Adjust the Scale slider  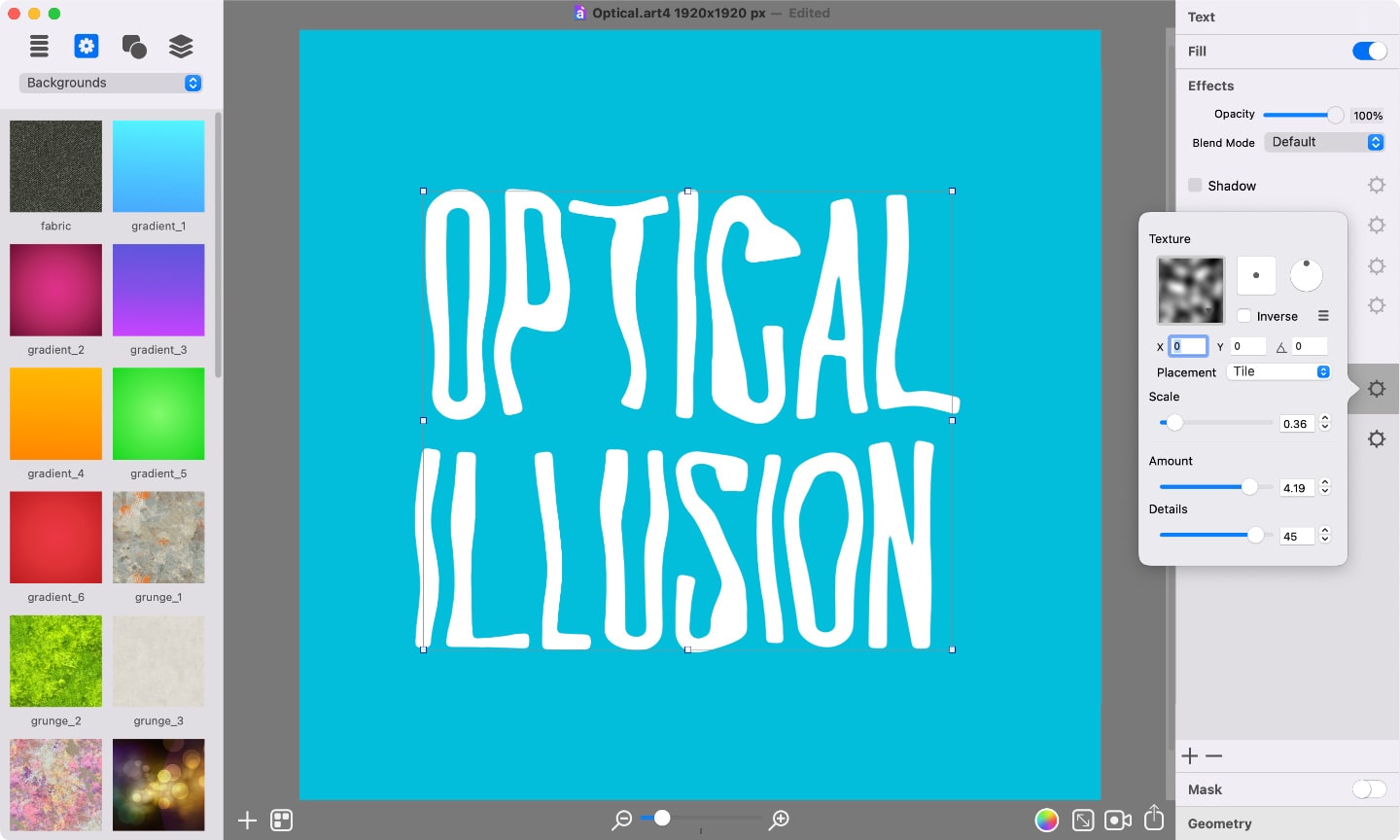[1216, 423]
